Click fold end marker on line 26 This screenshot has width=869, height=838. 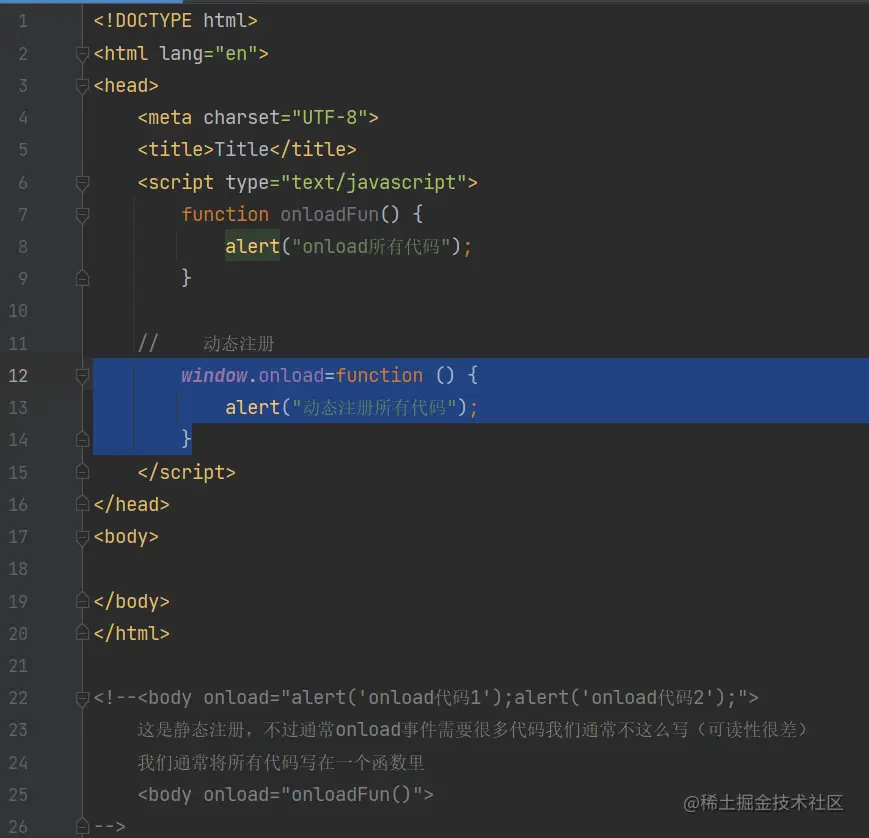[82, 826]
